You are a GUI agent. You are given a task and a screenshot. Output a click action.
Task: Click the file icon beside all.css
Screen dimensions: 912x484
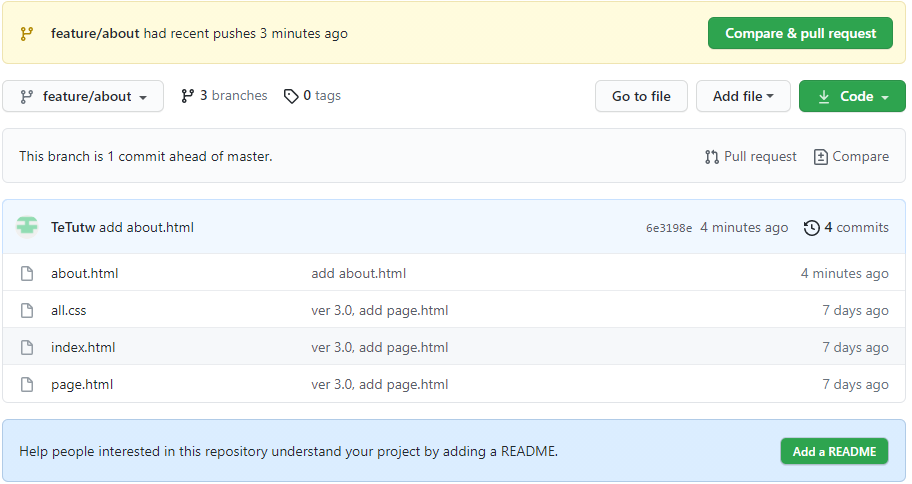coord(28,310)
